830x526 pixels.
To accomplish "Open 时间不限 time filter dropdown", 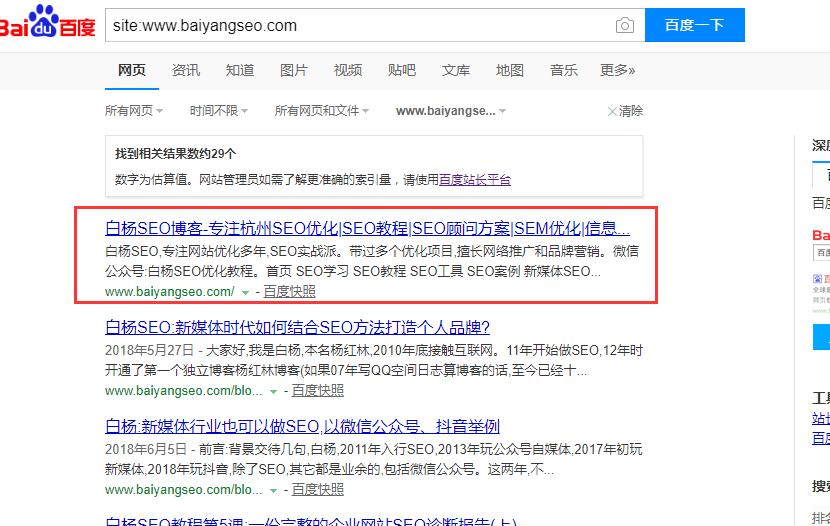I will click(x=219, y=111).
